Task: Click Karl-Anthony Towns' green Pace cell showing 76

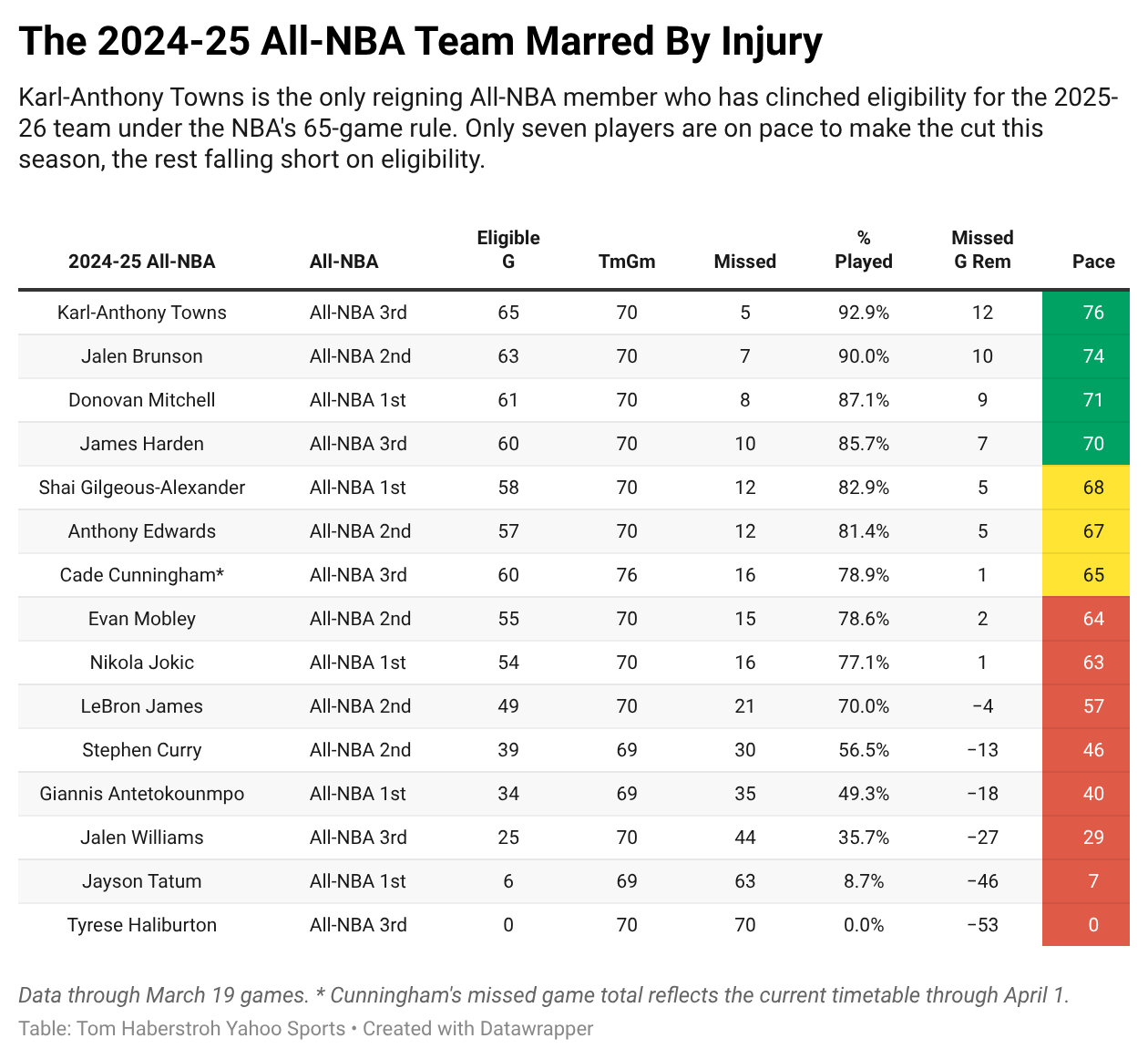Action: (x=1093, y=313)
